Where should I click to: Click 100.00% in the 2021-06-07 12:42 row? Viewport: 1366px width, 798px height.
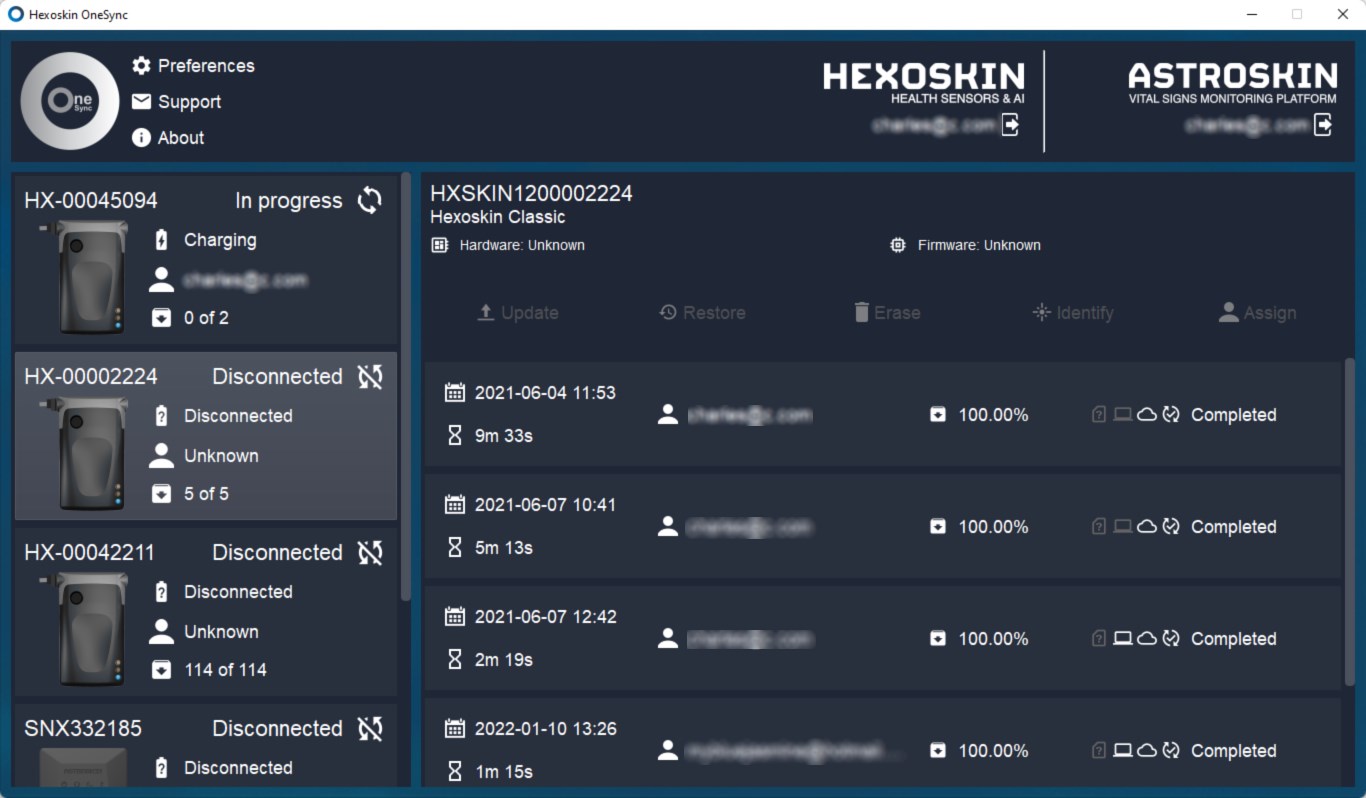993,639
